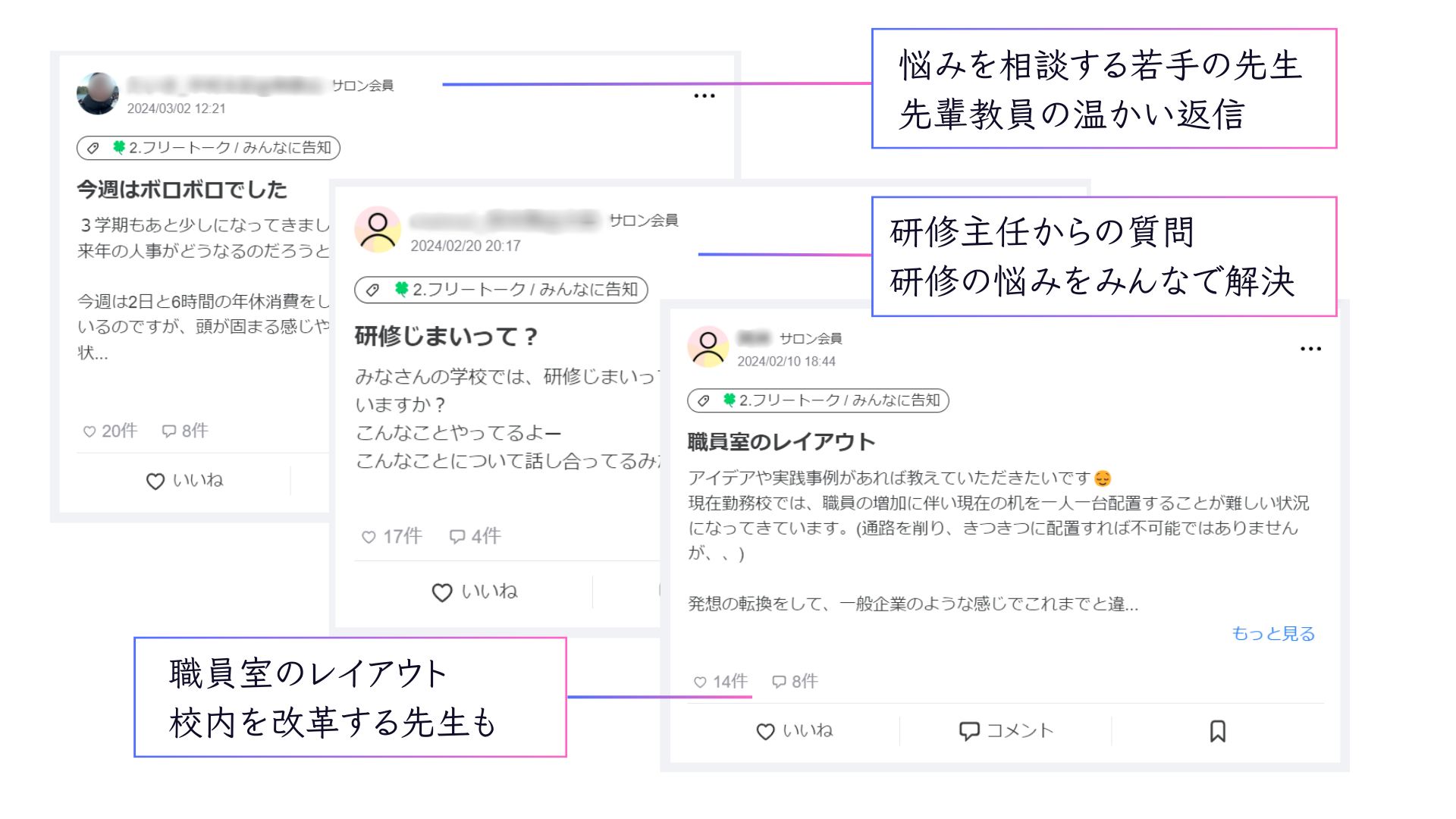The width and height of the screenshot is (1456, 819).
Task: Click user avatar icon on 研修じまいって? post
Action: (x=378, y=229)
